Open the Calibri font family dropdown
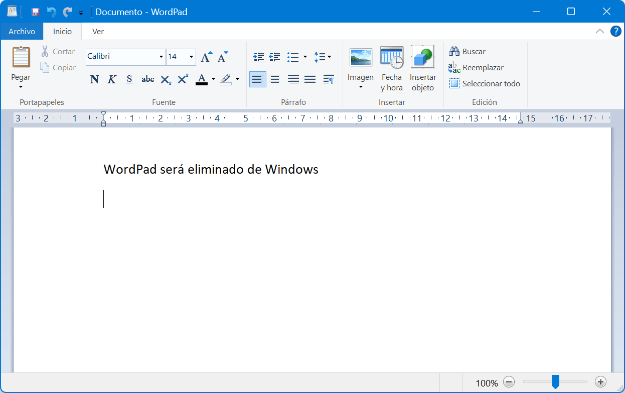The image size is (625, 393). pyautogui.click(x=161, y=57)
